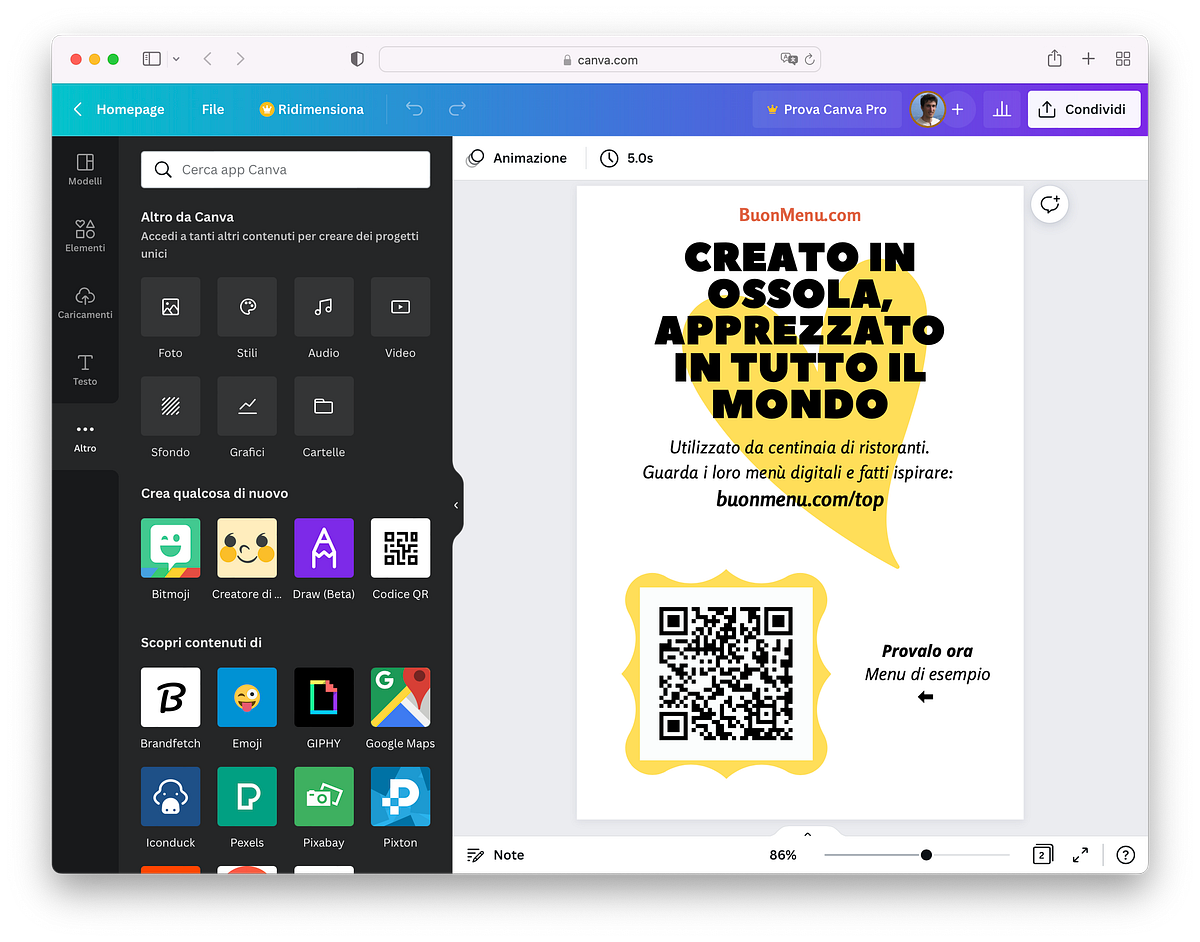Screen dimensions: 1200x942
Task: Enter fullscreen presentation mode
Action: [x=1080, y=855]
